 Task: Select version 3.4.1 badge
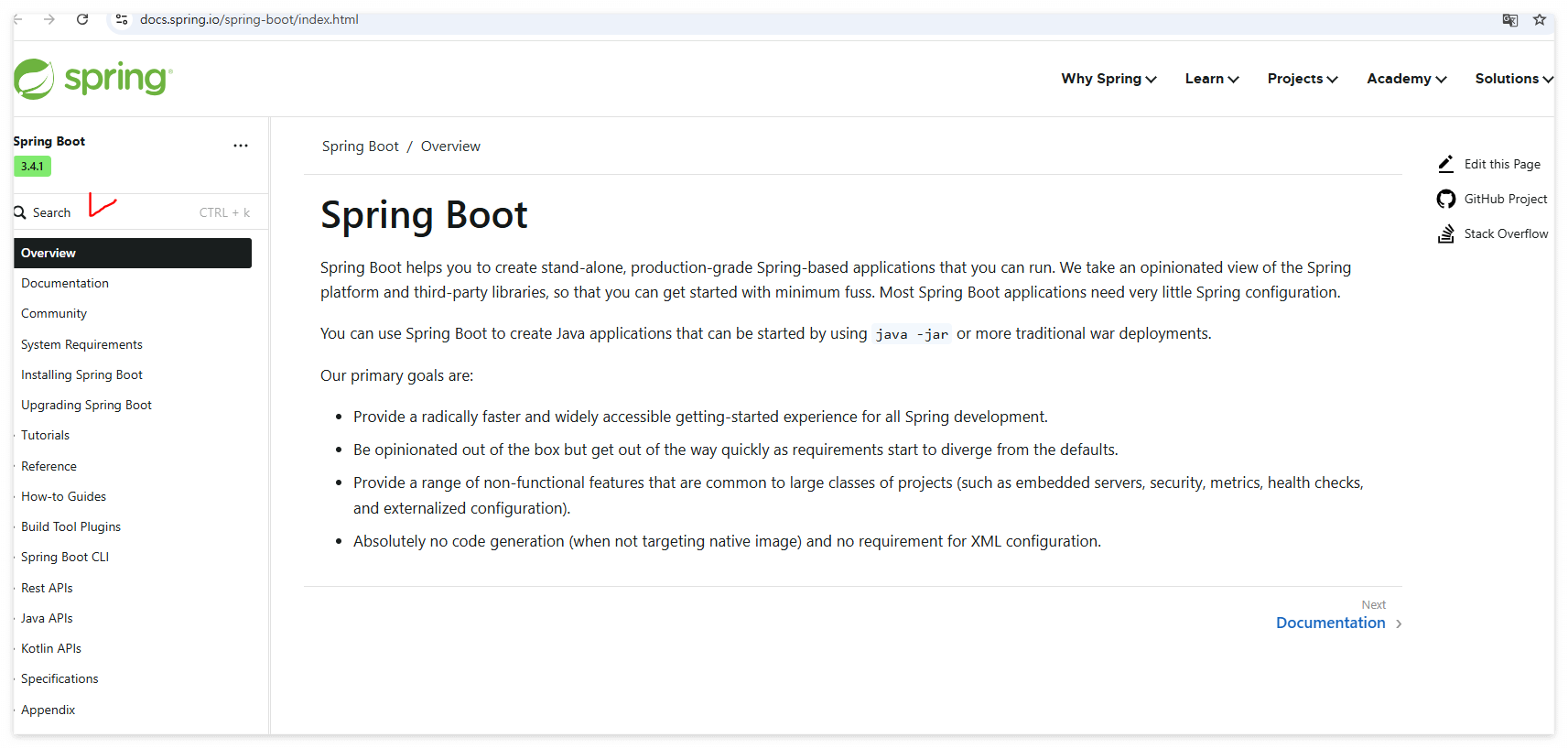tap(32, 167)
